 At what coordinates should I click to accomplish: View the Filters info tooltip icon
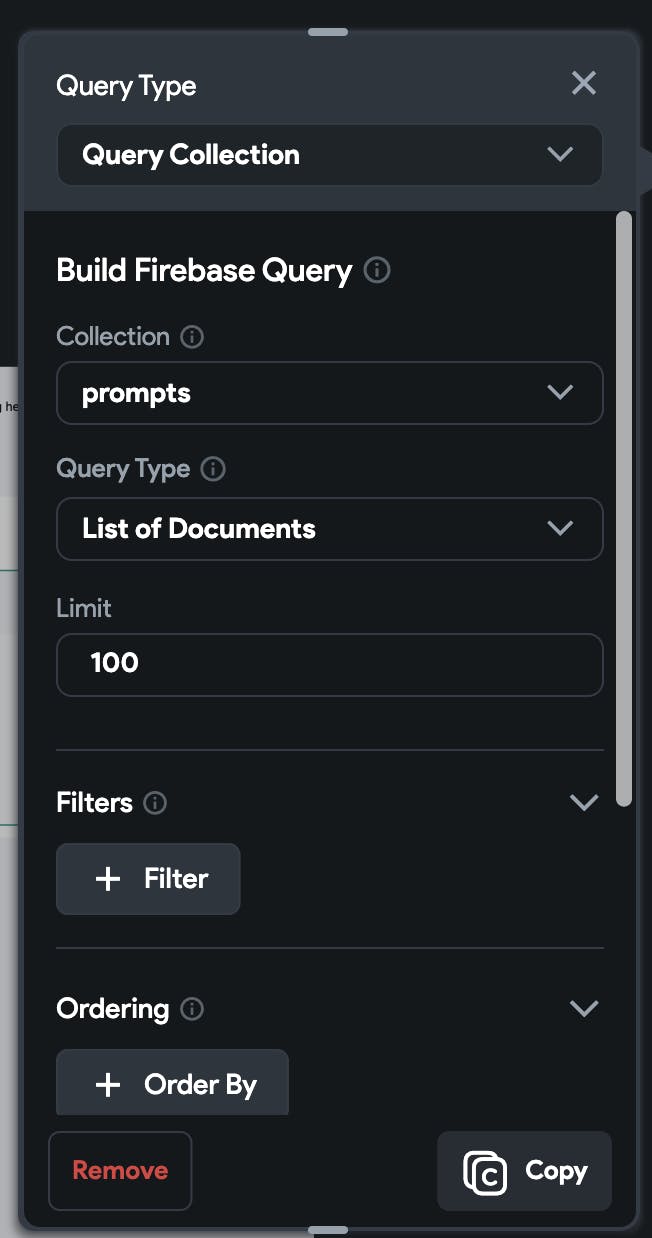click(x=155, y=803)
